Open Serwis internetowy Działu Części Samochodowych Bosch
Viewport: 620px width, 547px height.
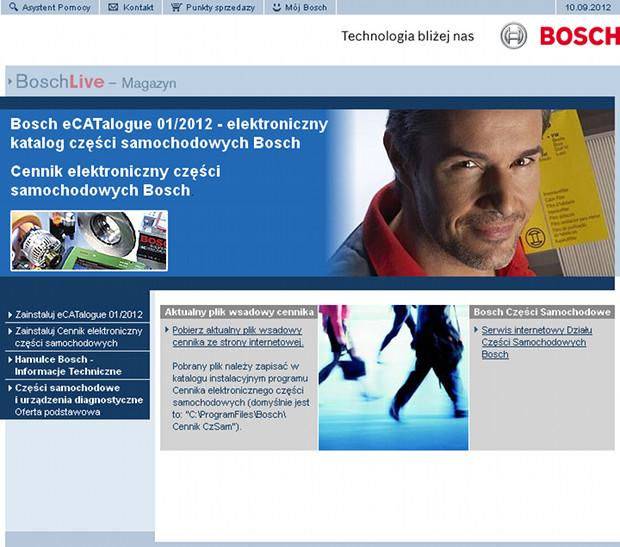pos(537,342)
